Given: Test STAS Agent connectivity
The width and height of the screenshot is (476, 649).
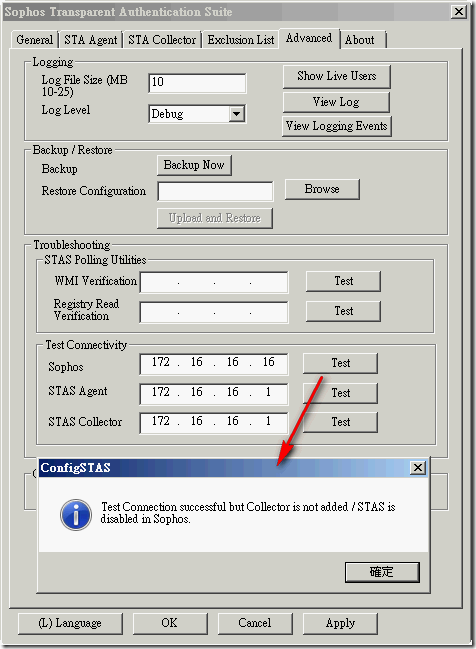Looking at the screenshot, I should 340,393.
